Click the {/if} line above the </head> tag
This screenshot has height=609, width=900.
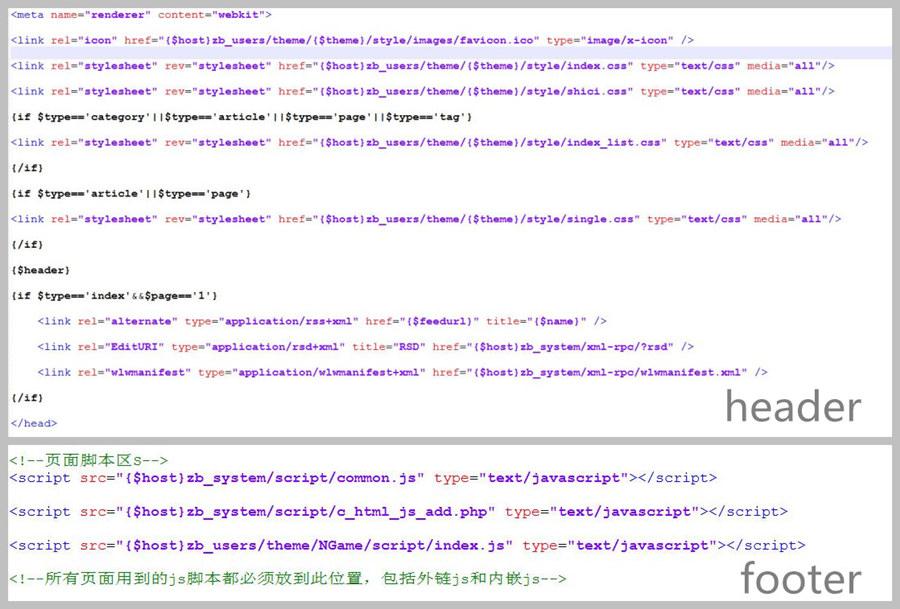pos(27,398)
